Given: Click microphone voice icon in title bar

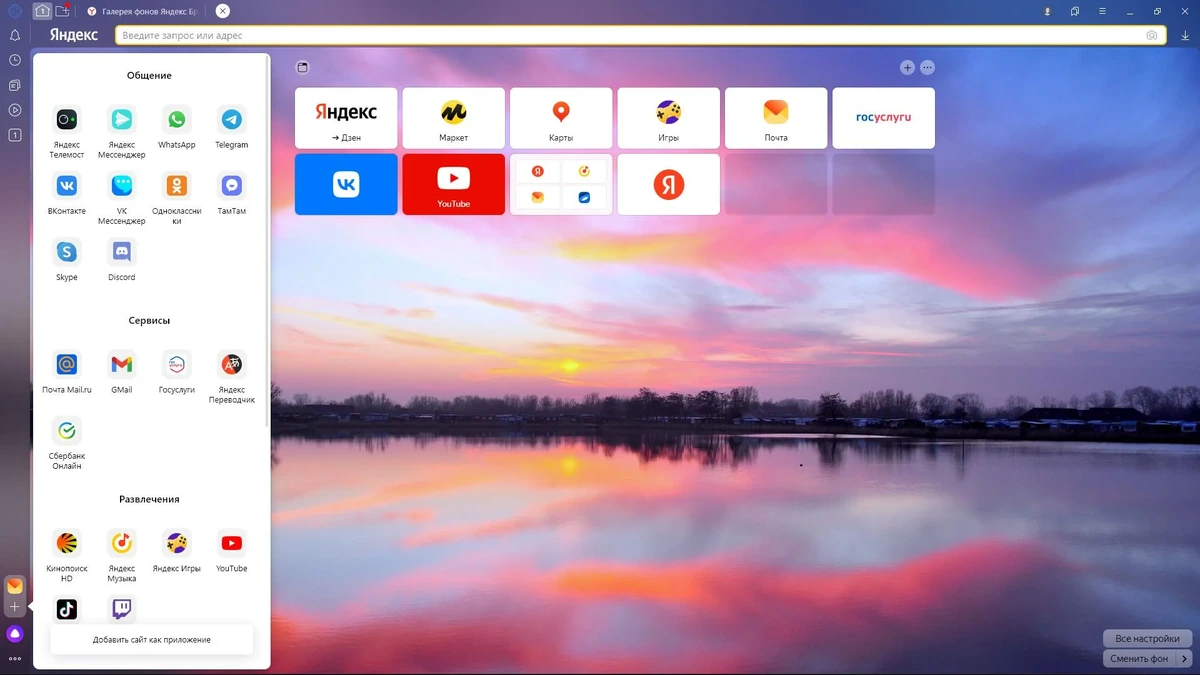Looking at the screenshot, I should tap(1047, 11).
